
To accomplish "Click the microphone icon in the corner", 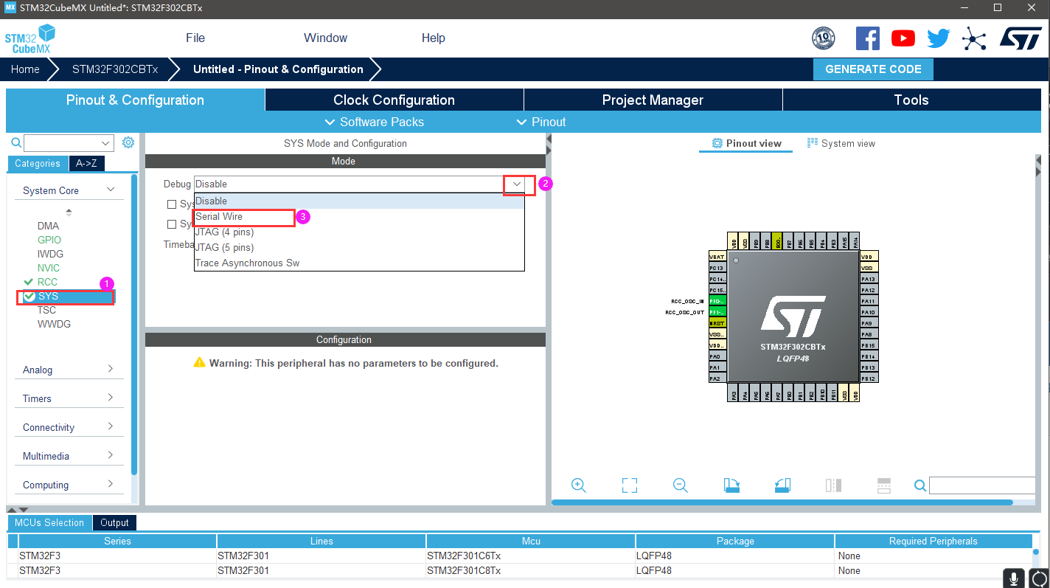I will point(1013,579).
